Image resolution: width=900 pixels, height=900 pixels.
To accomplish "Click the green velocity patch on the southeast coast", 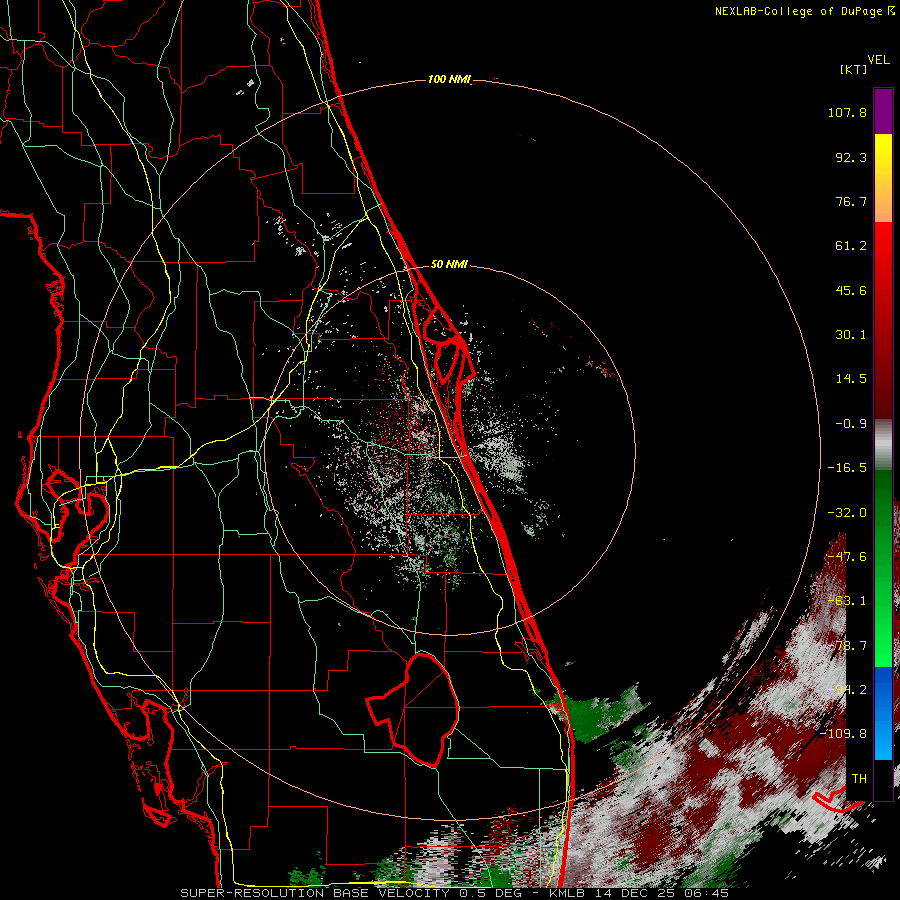I will 594,713.
